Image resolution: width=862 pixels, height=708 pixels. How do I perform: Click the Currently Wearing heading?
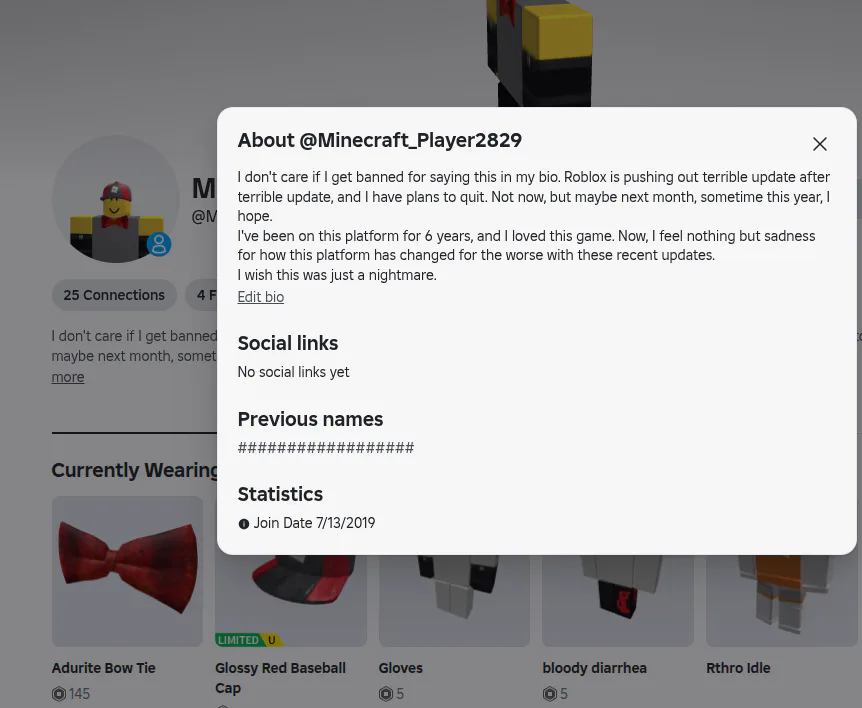(x=135, y=471)
